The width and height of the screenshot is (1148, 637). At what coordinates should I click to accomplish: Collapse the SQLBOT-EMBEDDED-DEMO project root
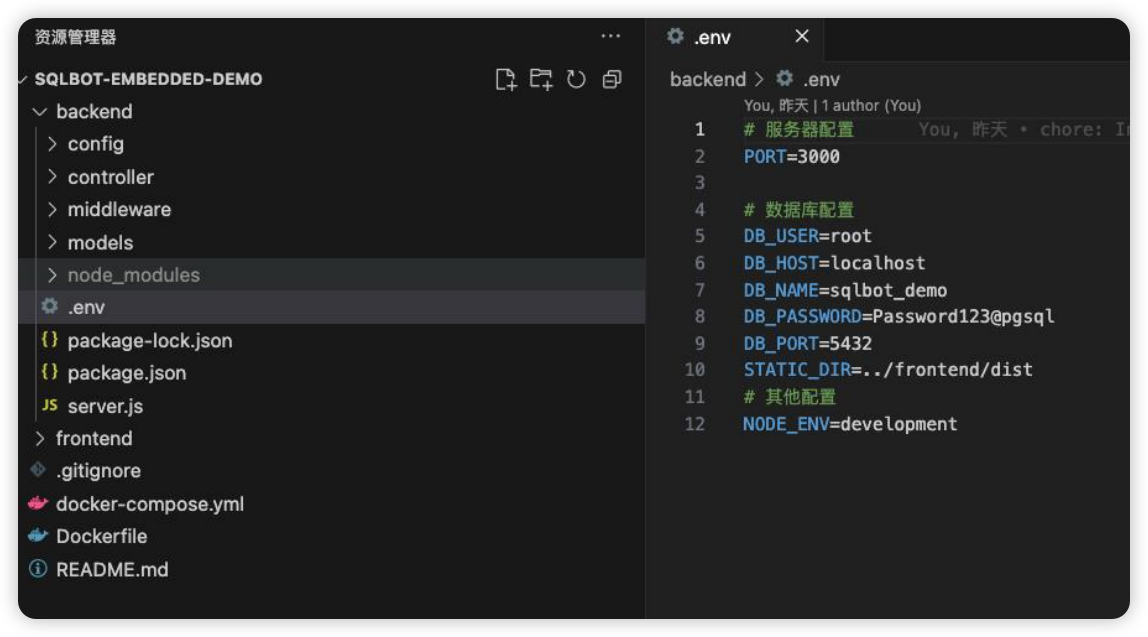[148, 79]
